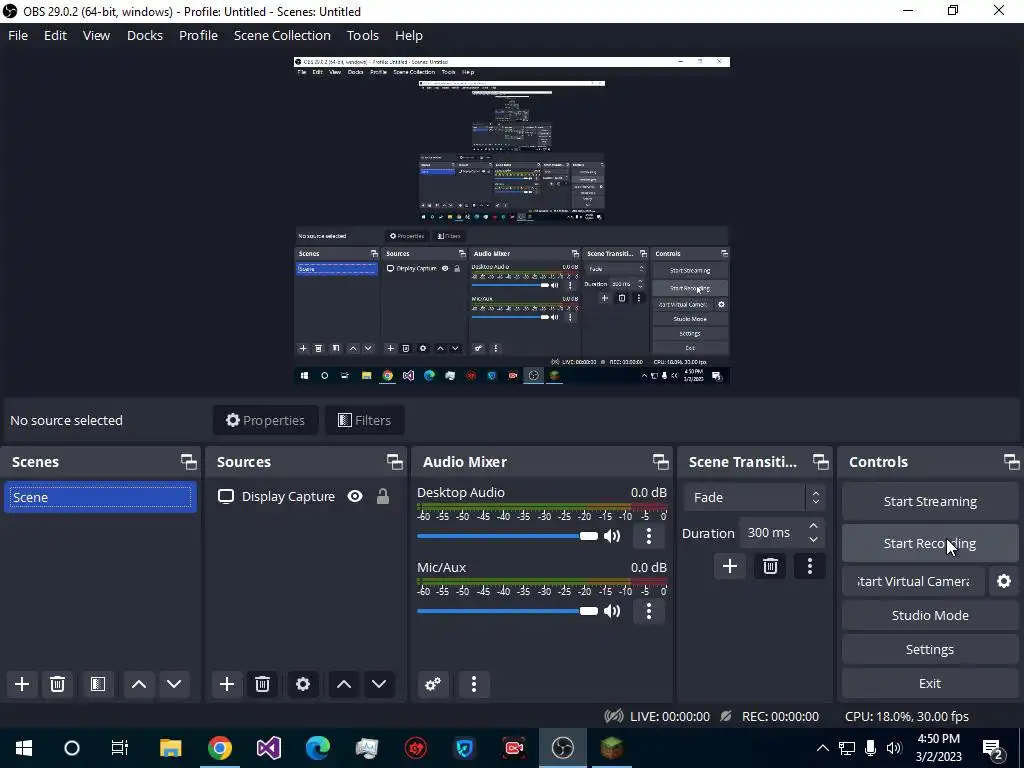Add a new source with plus icon
The image size is (1024, 768).
[x=227, y=684]
